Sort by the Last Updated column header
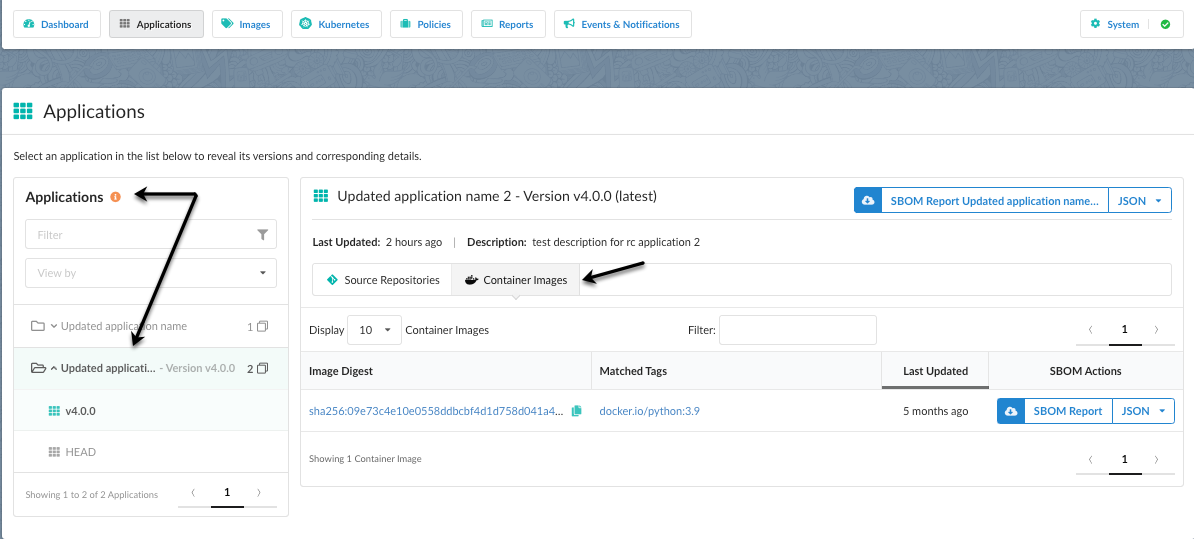 [x=935, y=371]
